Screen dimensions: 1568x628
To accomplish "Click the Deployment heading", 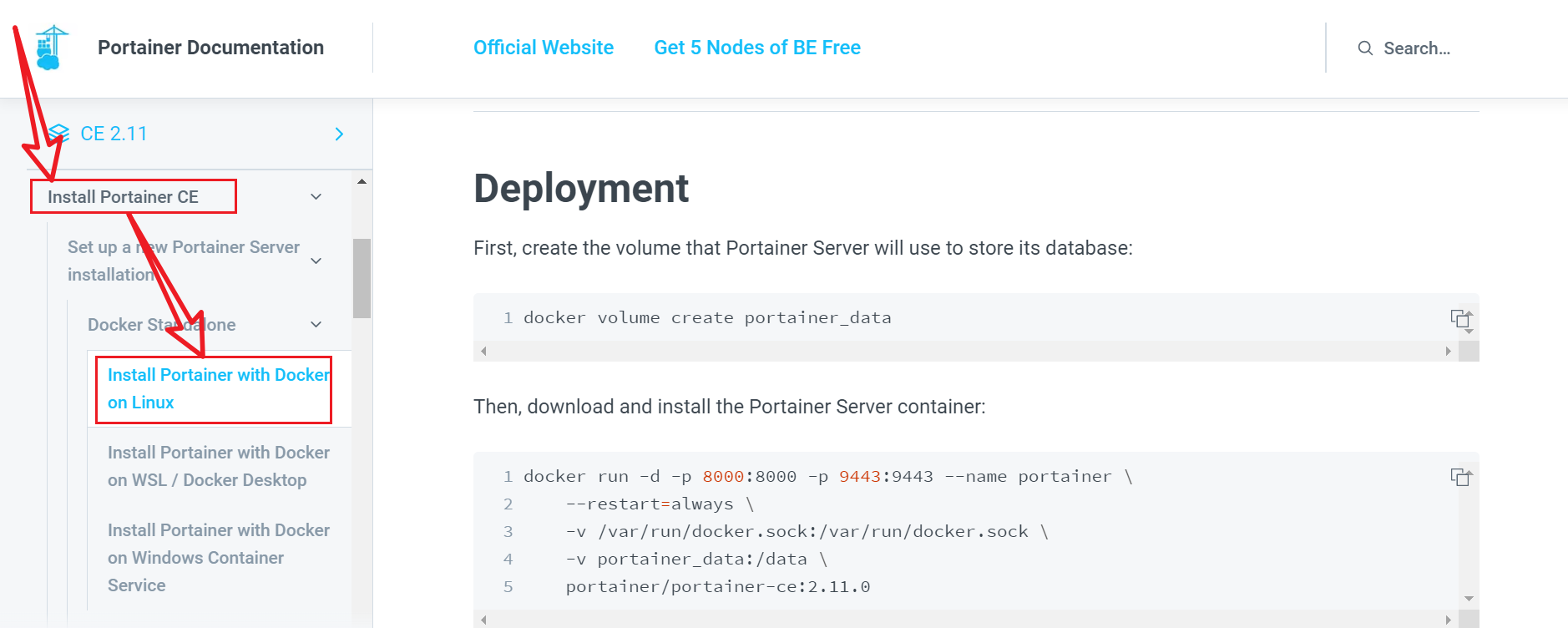I will point(581,188).
